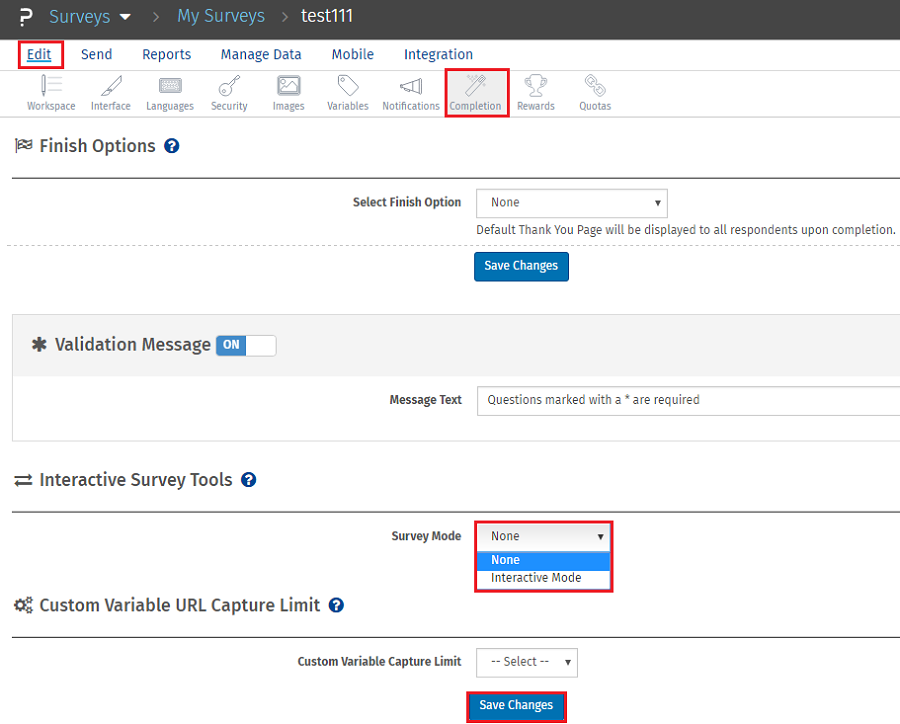Open help for Custom Variable URL Capture Limit

point(336,605)
